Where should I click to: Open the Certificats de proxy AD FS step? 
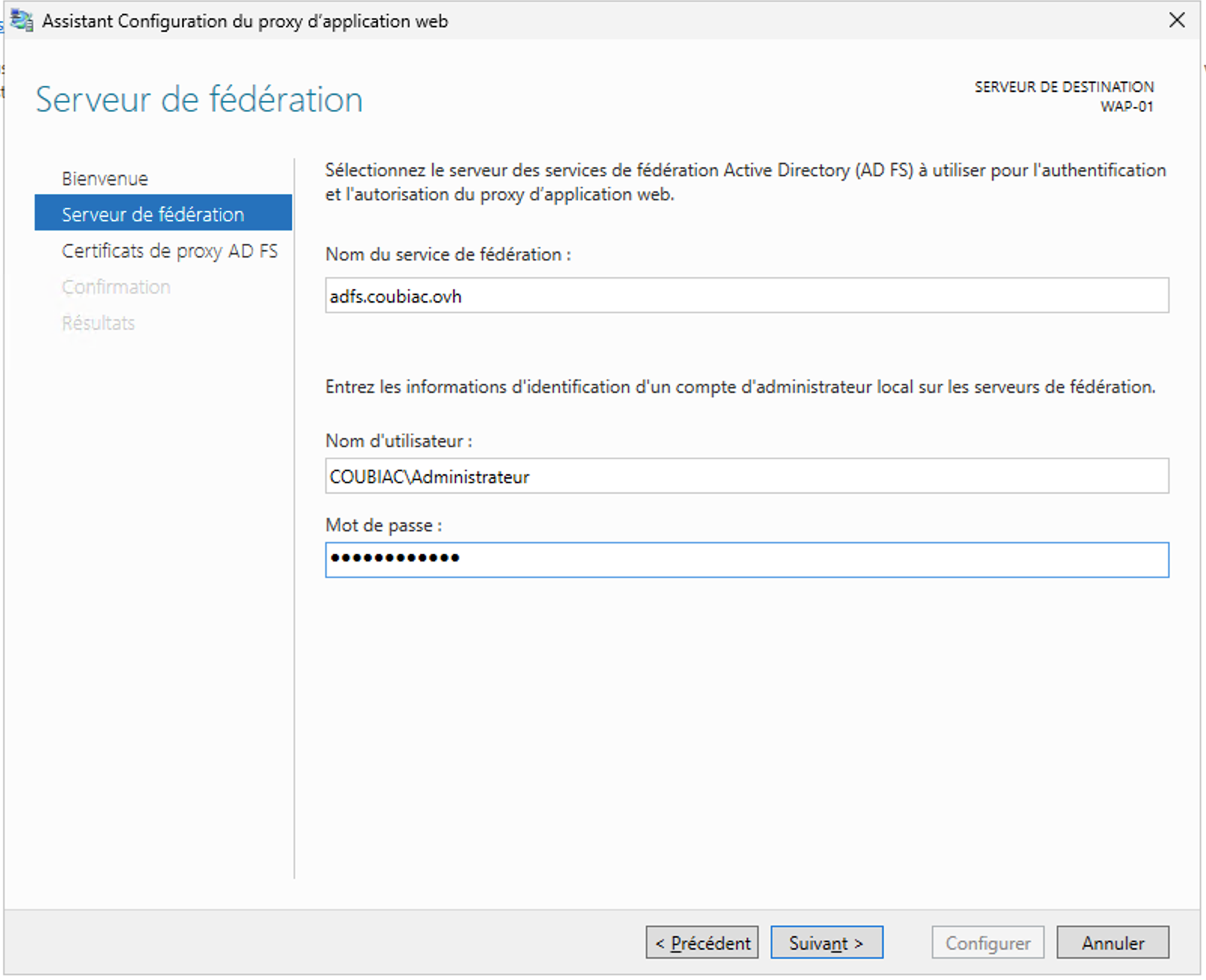pyautogui.click(x=169, y=251)
